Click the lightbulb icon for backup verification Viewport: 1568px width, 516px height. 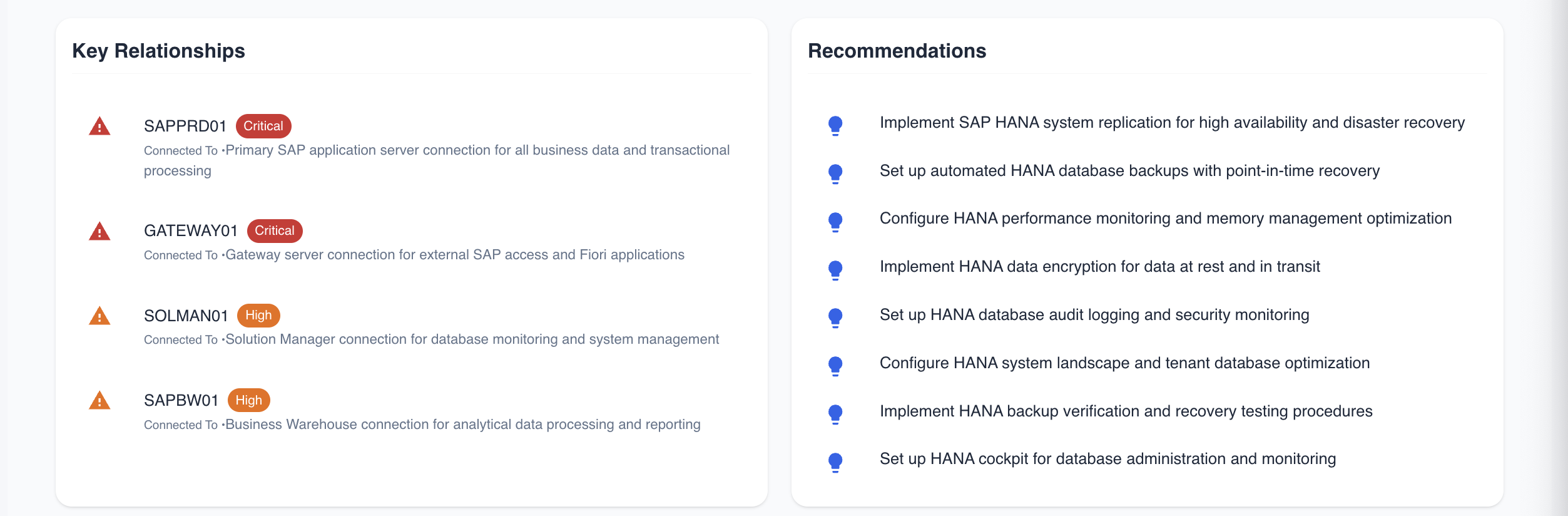[835, 414]
